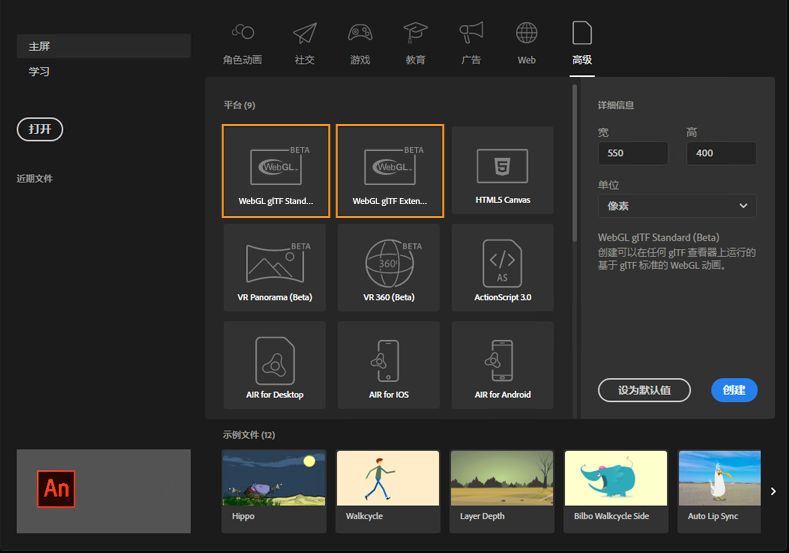
Task: Click the 平台 (9) heading
Action: pos(240,105)
